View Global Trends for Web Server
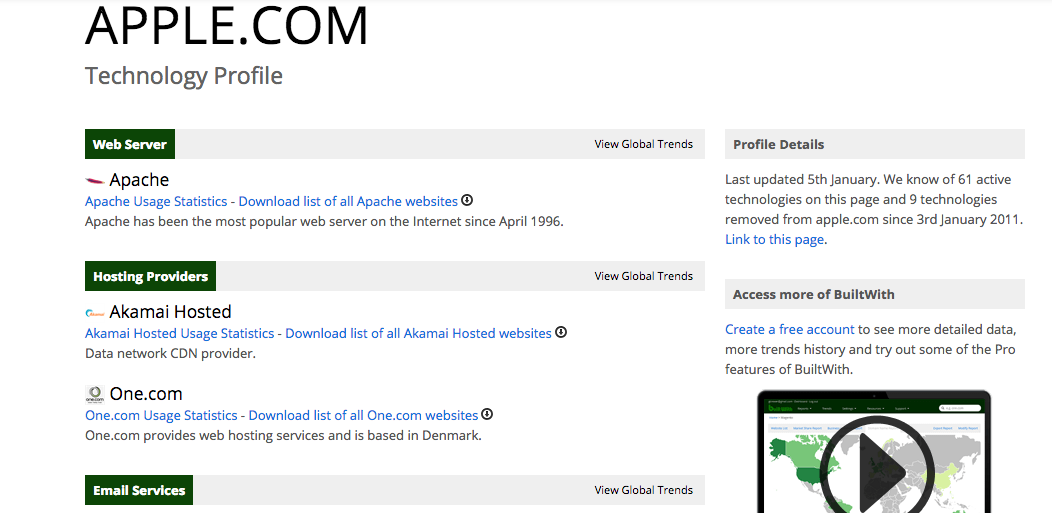This screenshot has height=513, width=1052. (x=643, y=144)
